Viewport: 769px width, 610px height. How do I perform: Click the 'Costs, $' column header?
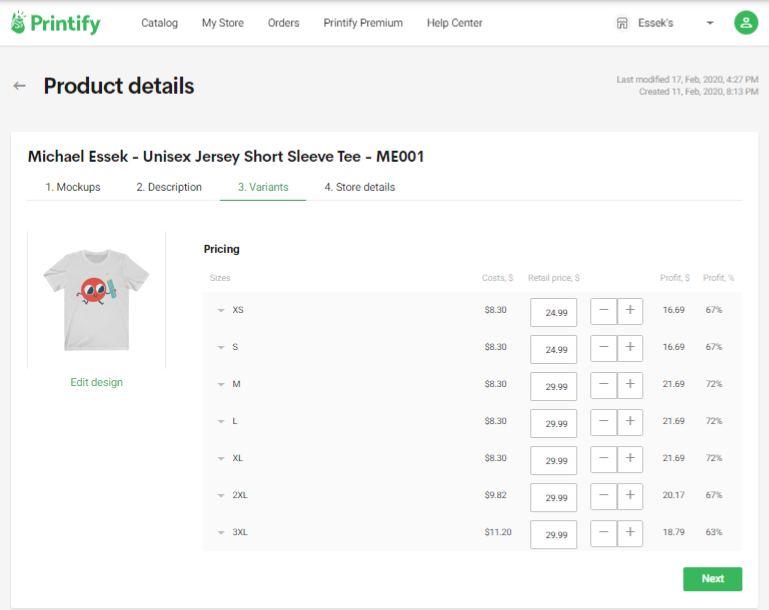click(497, 278)
